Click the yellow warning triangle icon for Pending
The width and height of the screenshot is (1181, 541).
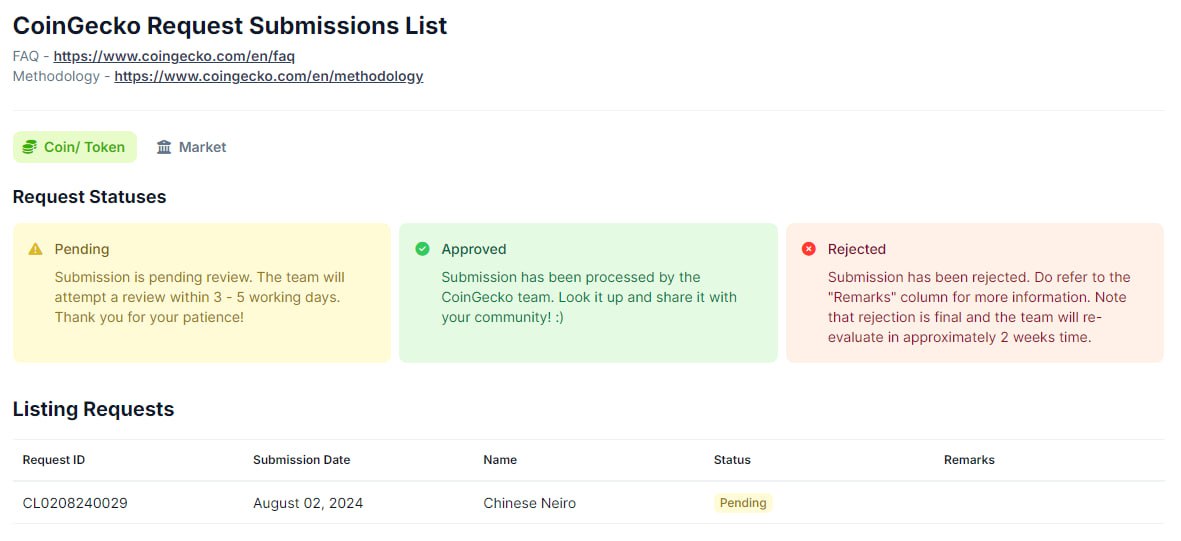click(35, 249)
